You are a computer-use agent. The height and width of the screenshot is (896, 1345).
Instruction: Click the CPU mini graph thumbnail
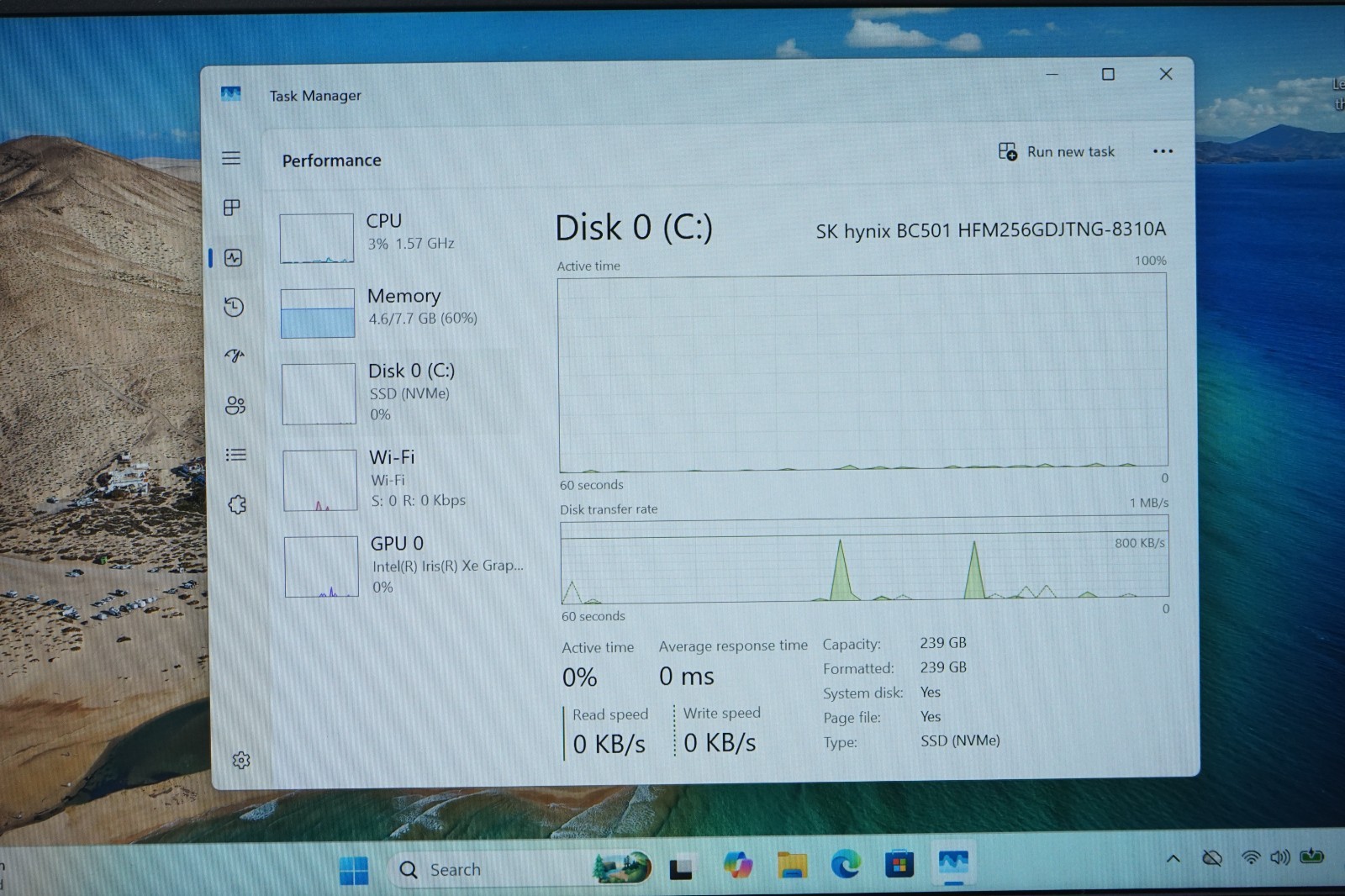coord(317,239)
